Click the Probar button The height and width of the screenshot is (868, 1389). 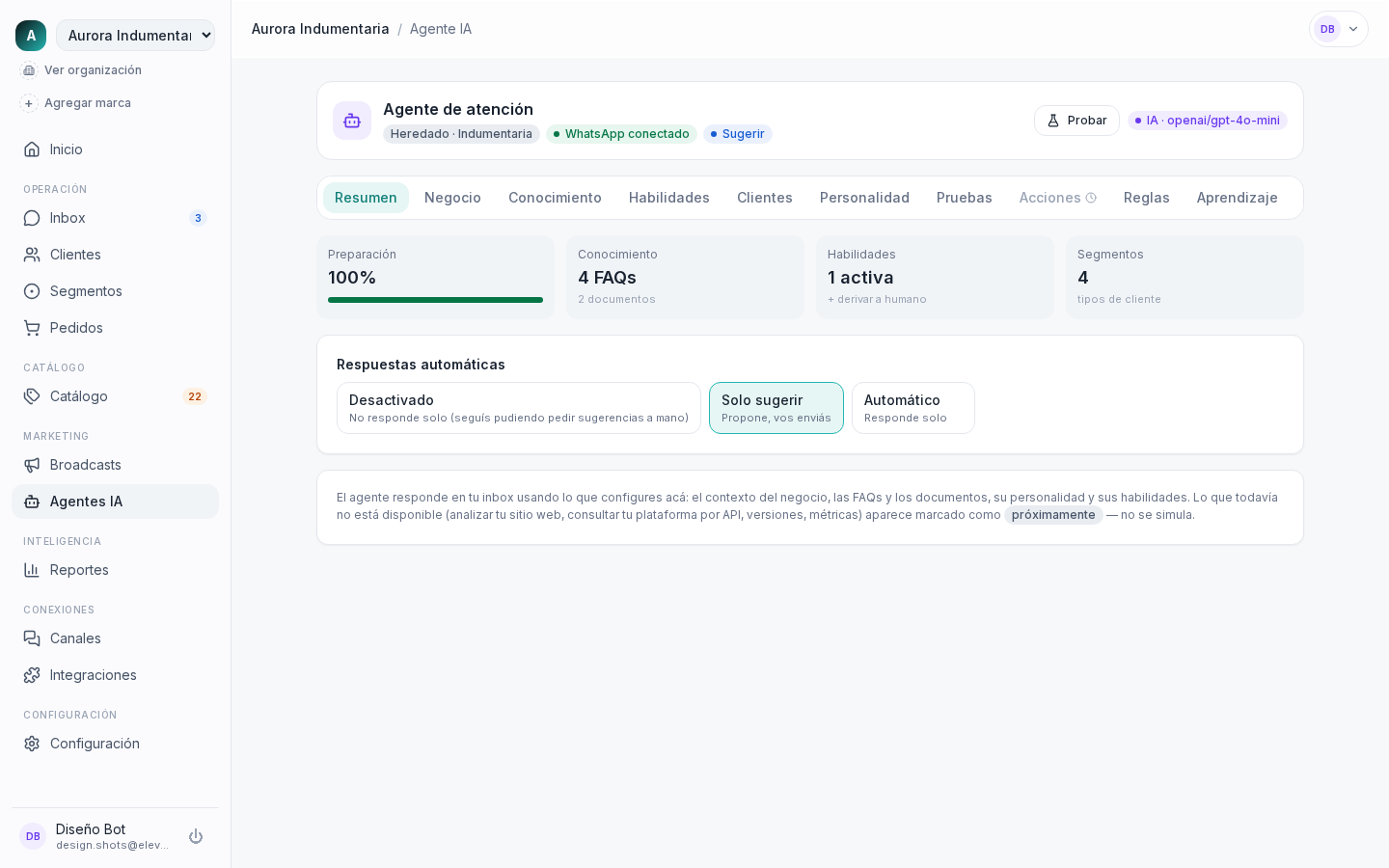point(1076,121)
